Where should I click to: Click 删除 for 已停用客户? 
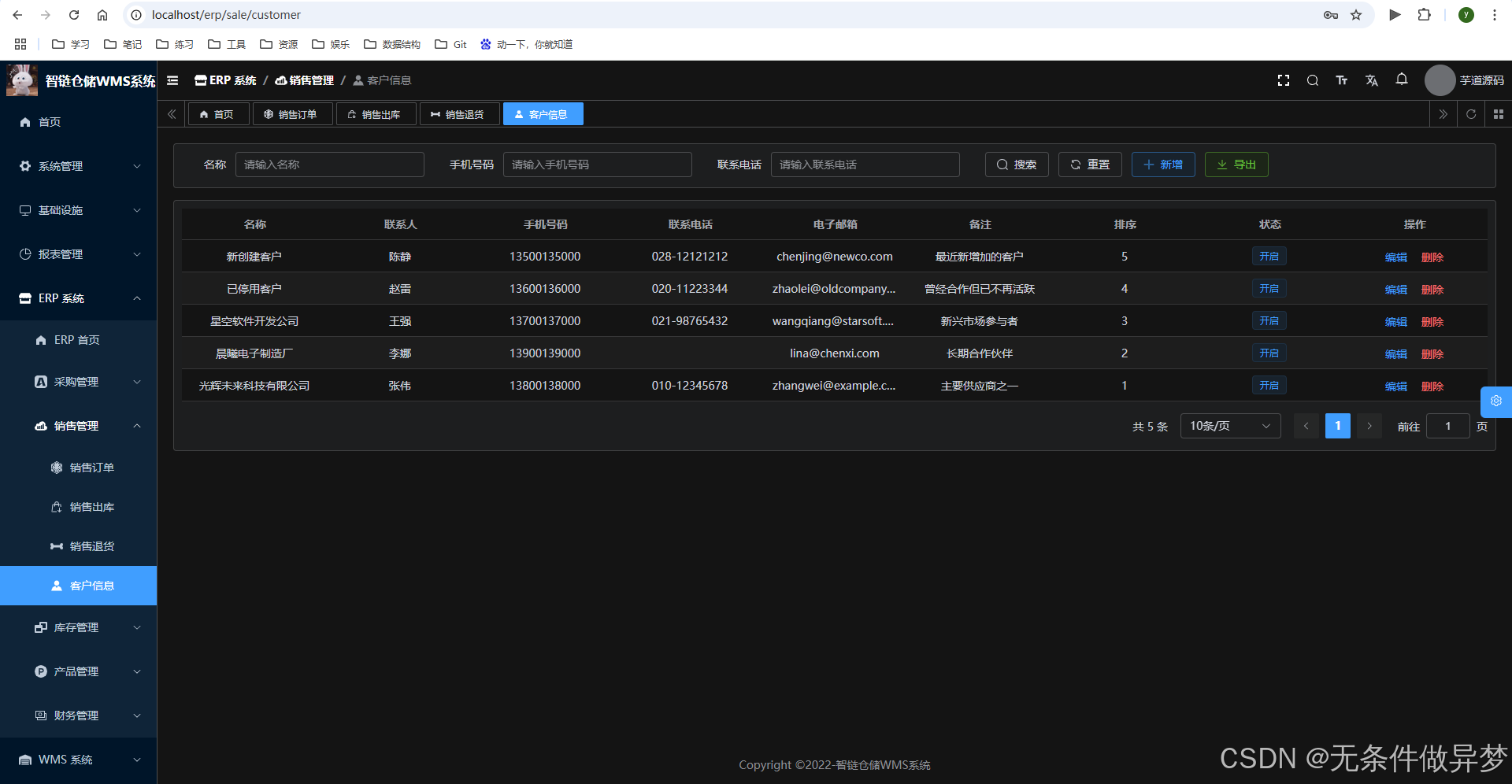pos(1432,290)
